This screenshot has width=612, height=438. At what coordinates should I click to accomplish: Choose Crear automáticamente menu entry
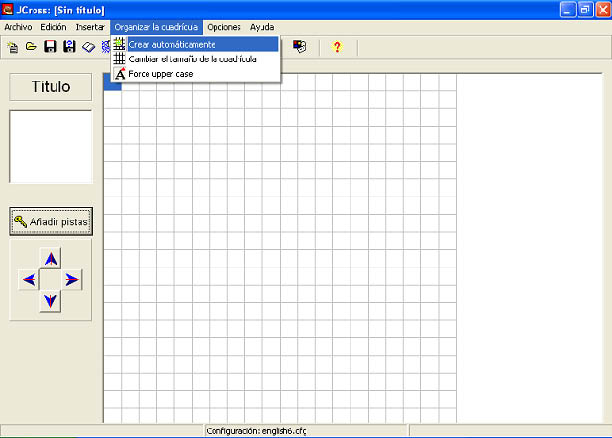[x=196, y=44]
